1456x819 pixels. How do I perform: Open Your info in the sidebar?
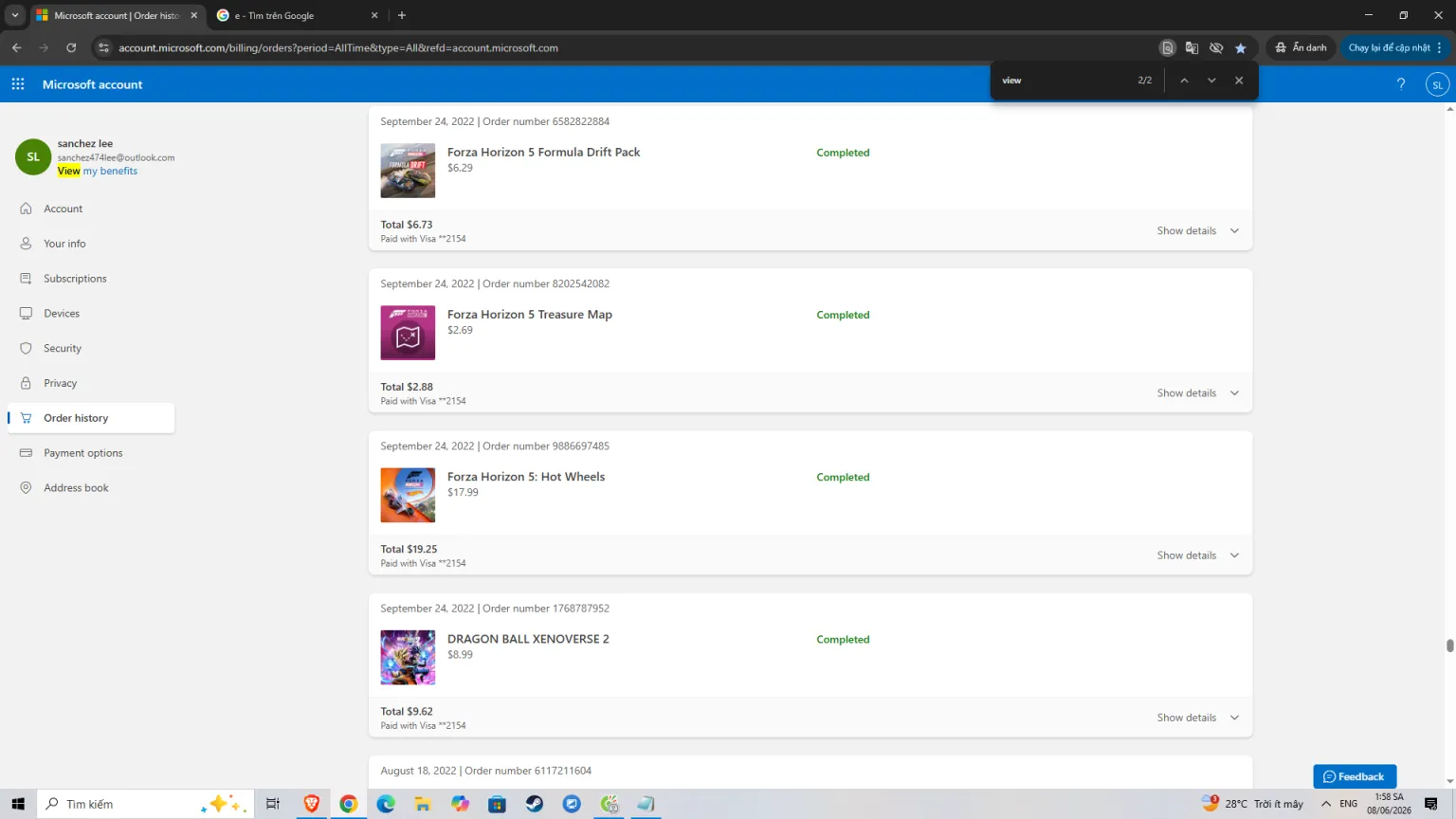91,244
